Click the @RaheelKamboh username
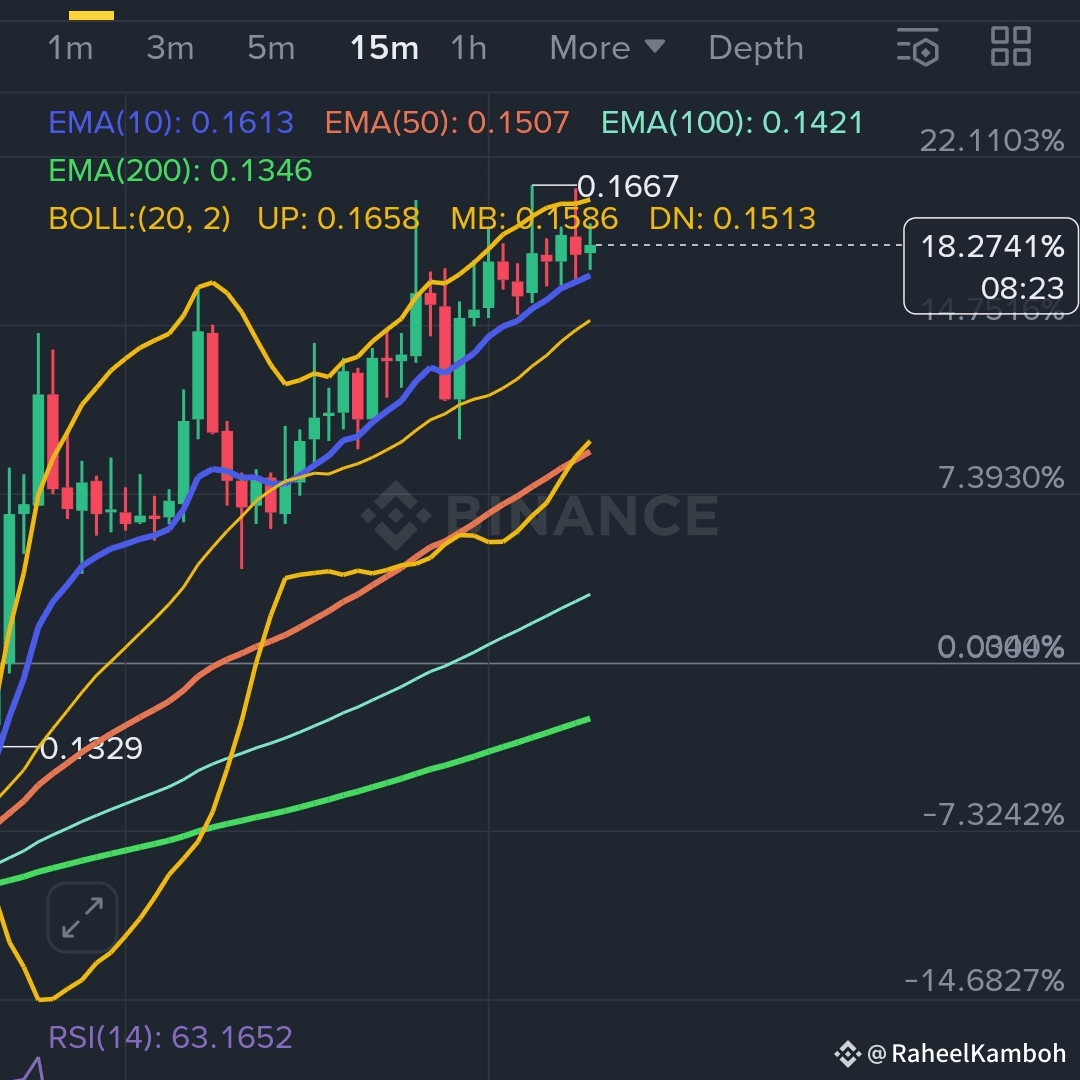The width and height of the screenshot is (1080, 1080). point(966,1053)
